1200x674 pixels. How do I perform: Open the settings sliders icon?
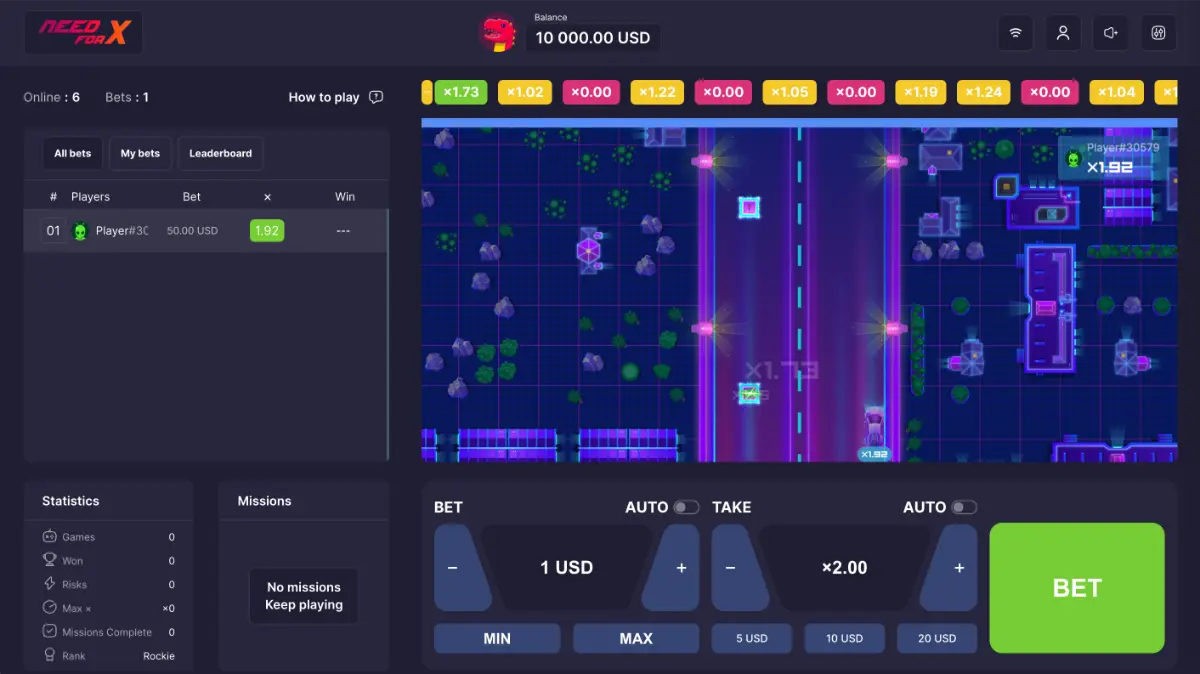coord(1159,33)
